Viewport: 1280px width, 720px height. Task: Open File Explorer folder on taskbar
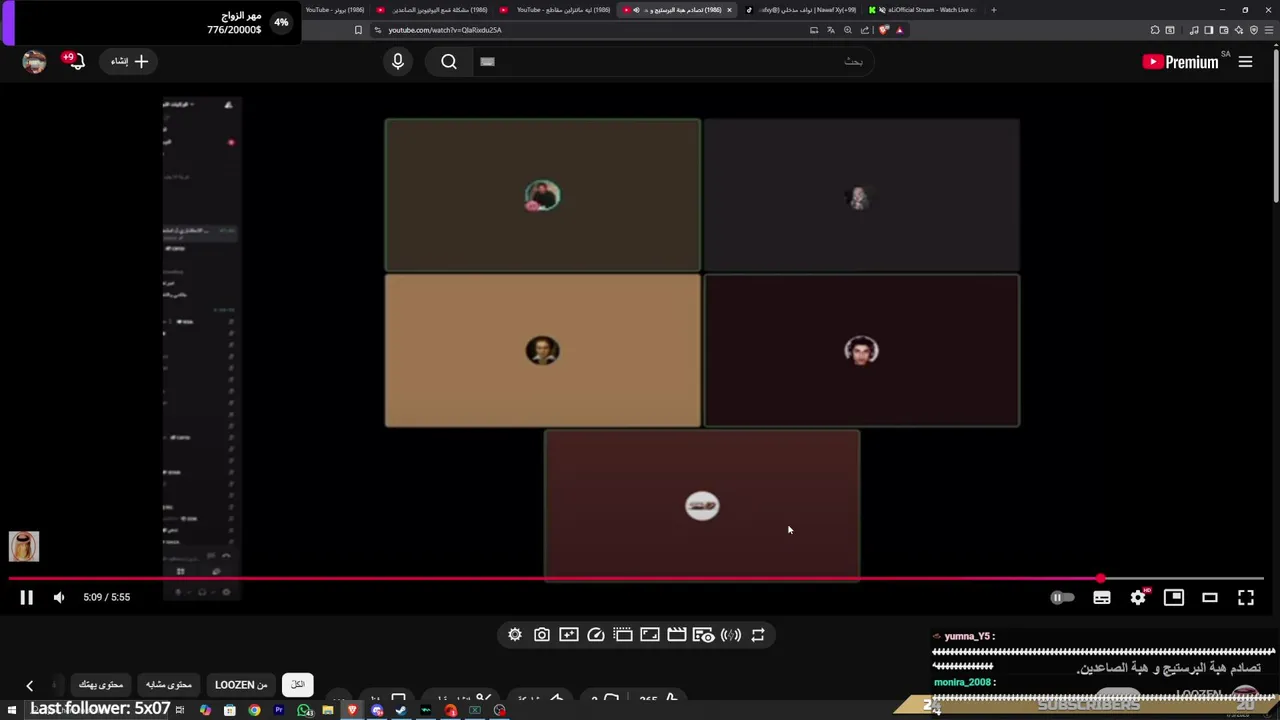point(328,710)
